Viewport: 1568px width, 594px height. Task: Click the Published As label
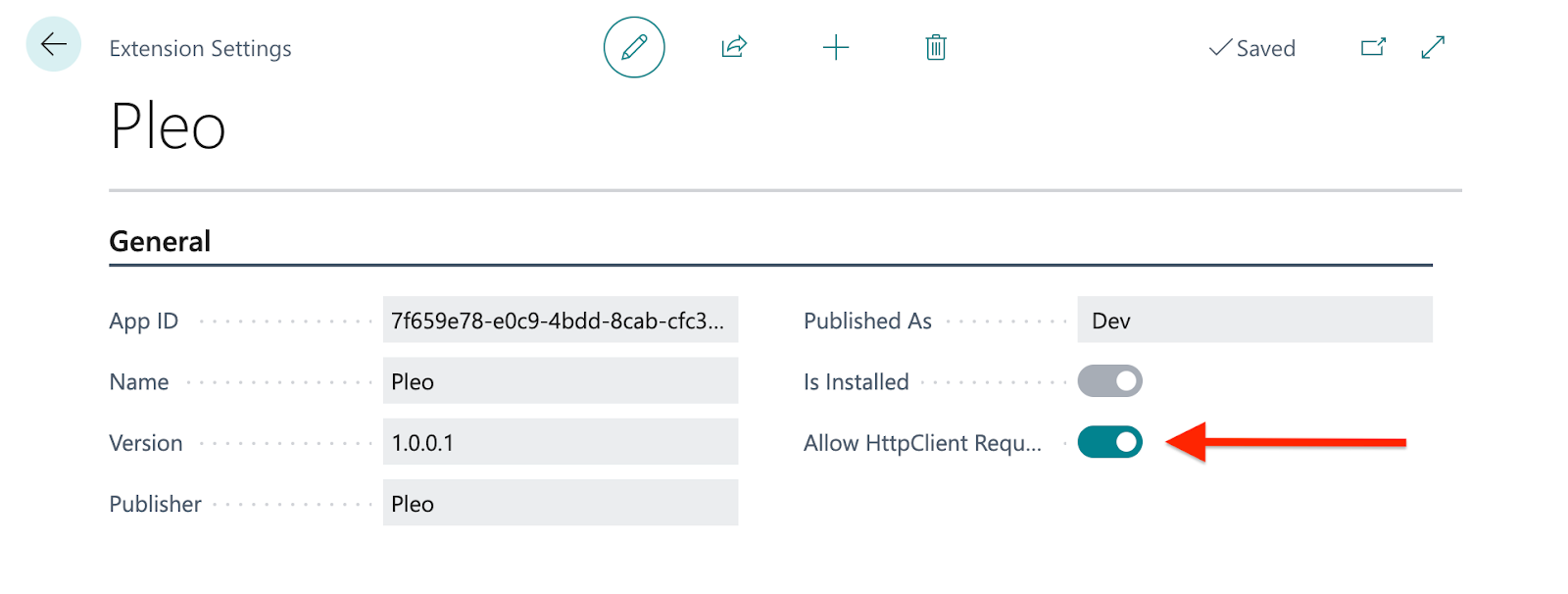[x=867, y=321]
